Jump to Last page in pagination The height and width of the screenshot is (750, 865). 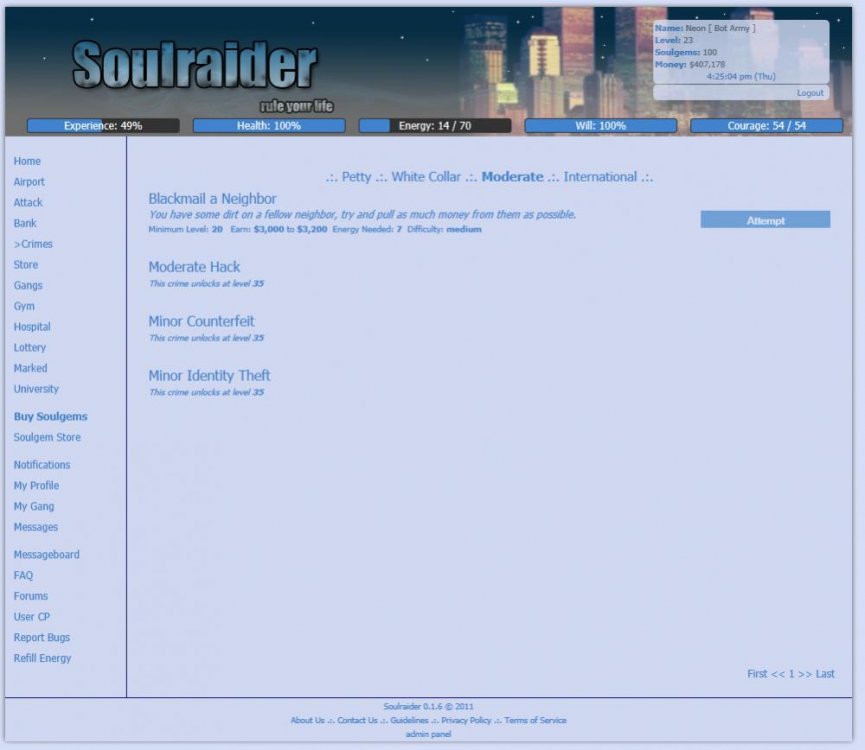tap(825, 674)
